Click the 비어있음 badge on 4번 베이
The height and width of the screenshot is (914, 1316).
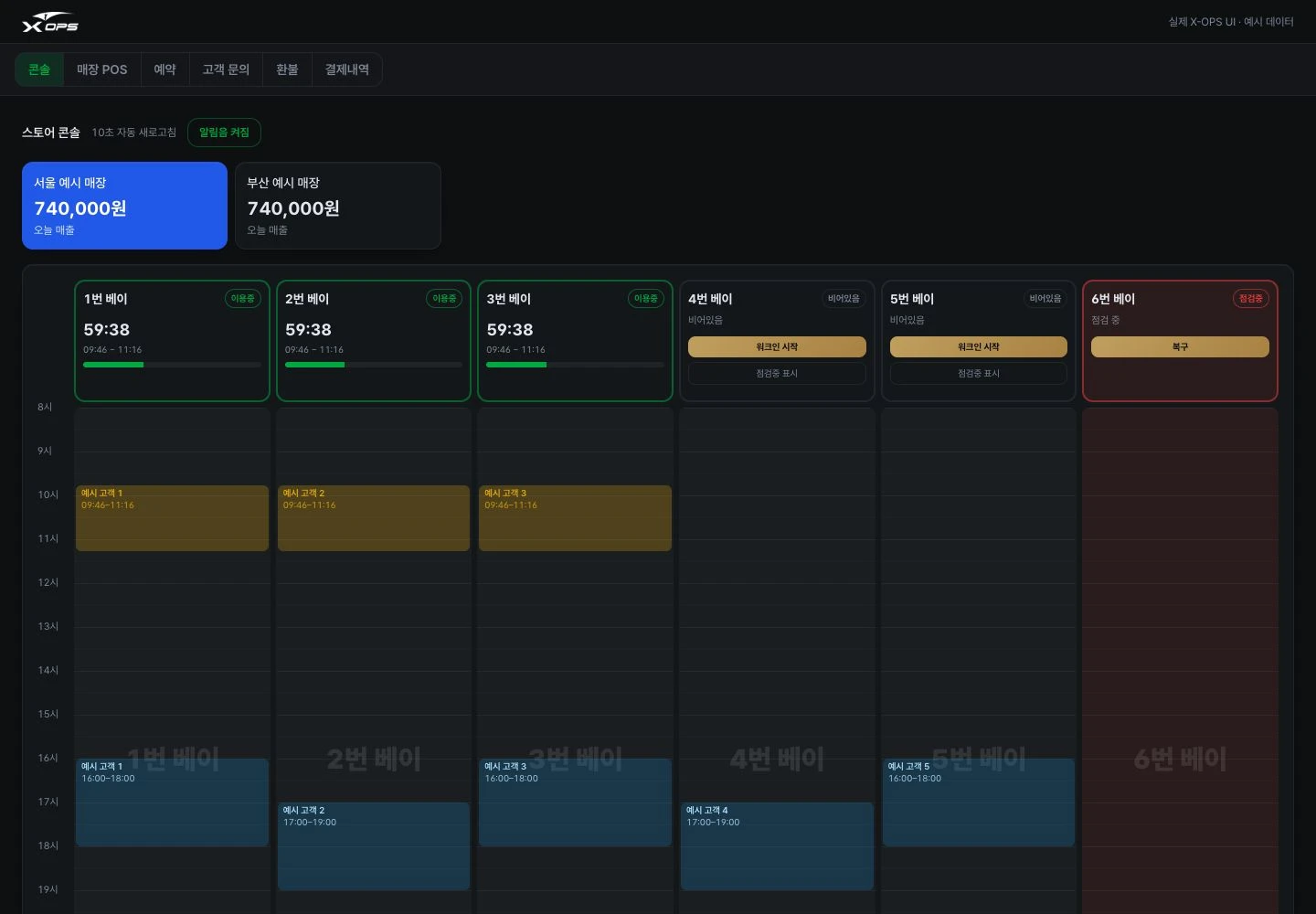(x=844, y=299)
